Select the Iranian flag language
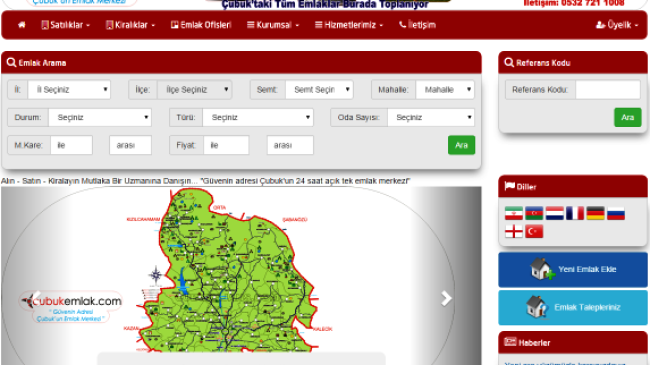The image size is (650, 365). point(514,213)
